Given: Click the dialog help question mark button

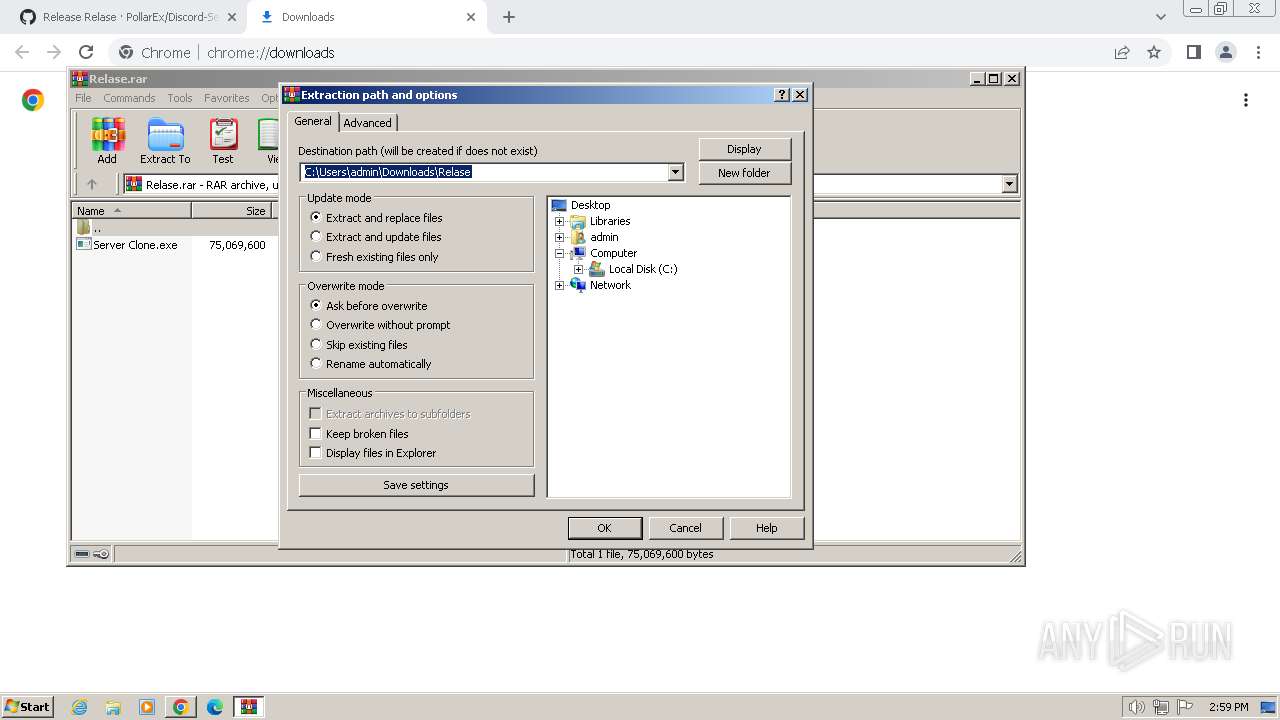Looking at the screenshot, I should pyautogui.click(x=782, y=94).
